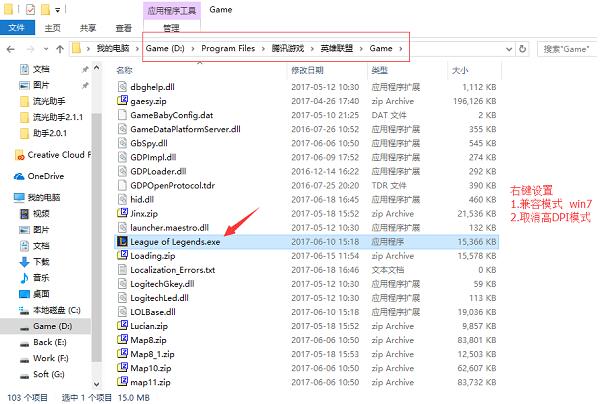Select Localization_Errors.txt file icon
This screenshot has height=404, width=605.
[x=122, y=269]
